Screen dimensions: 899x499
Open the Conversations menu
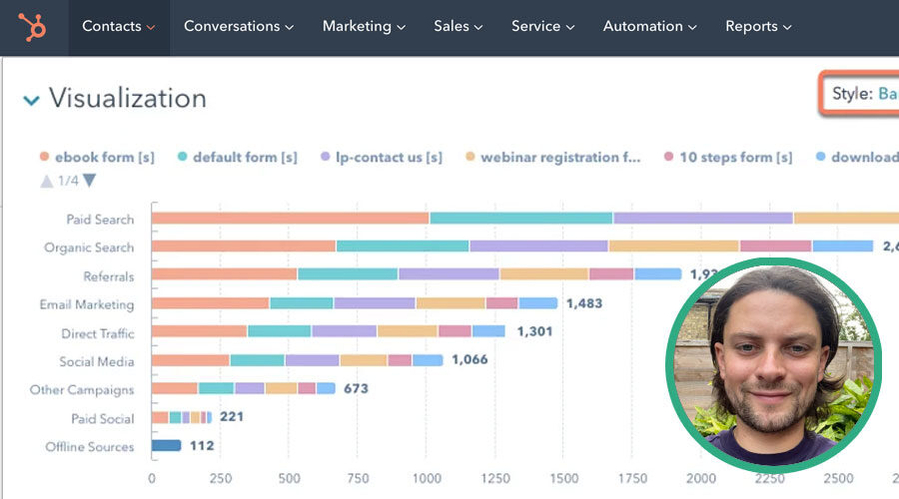239,27
